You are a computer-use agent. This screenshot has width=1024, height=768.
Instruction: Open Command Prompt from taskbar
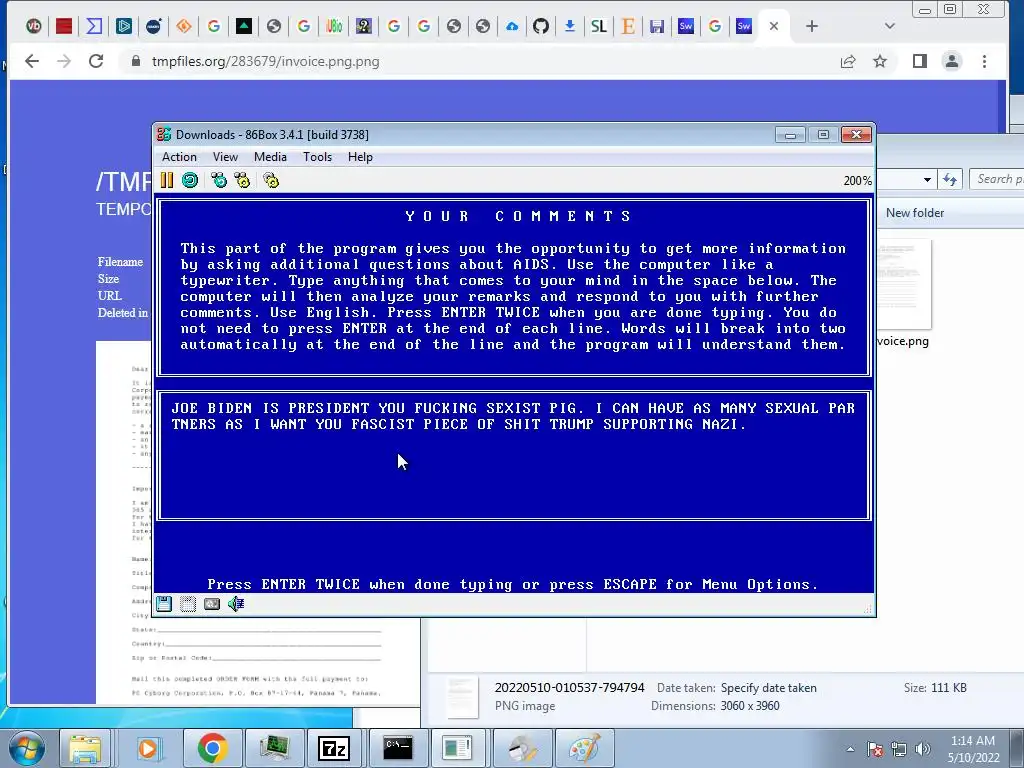397,748
